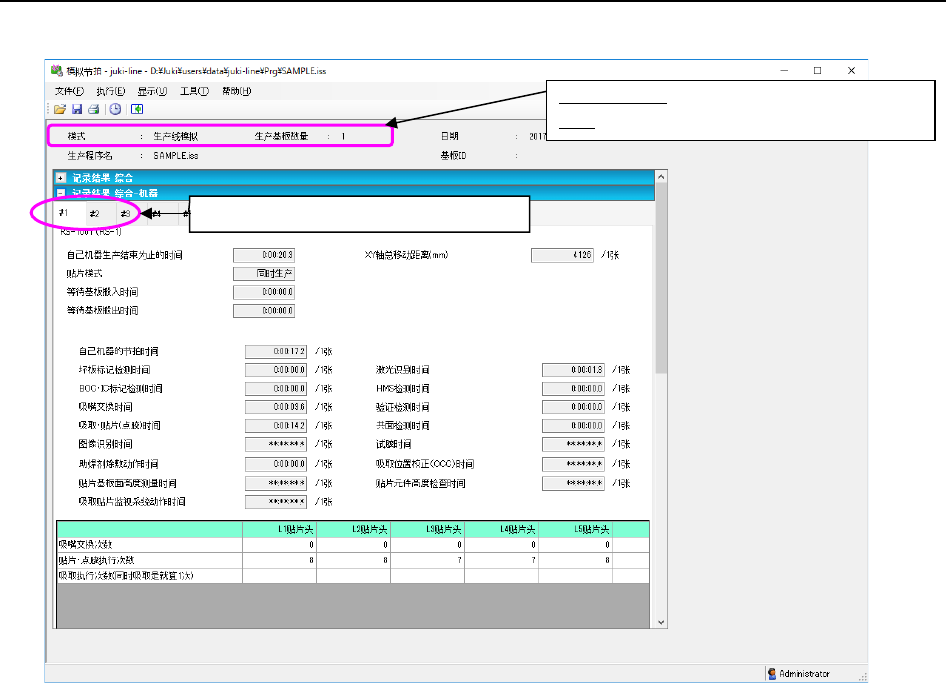Image resolution: width=946 pixels, height=683 pixels.
Task: Click the 贴片·点胶执行次数 row label
Action: pos(97,561)
